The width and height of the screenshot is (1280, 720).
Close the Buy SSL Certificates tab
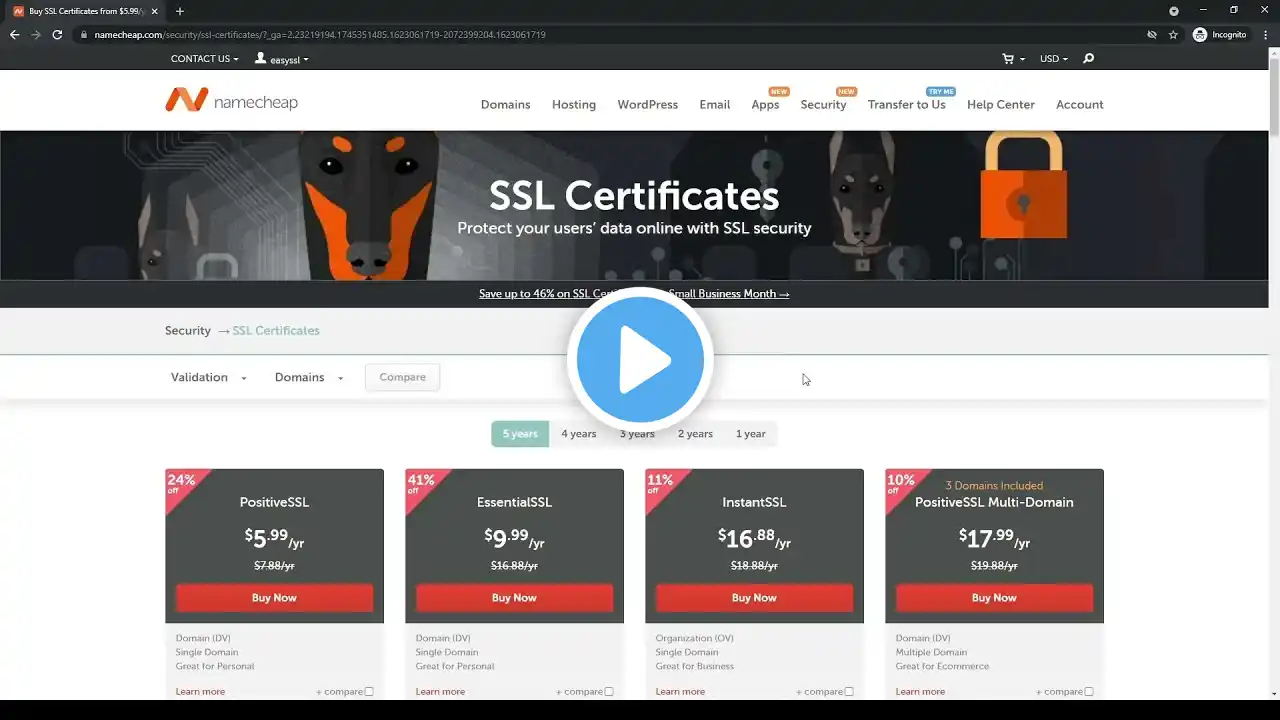click(x=154, y=11)
